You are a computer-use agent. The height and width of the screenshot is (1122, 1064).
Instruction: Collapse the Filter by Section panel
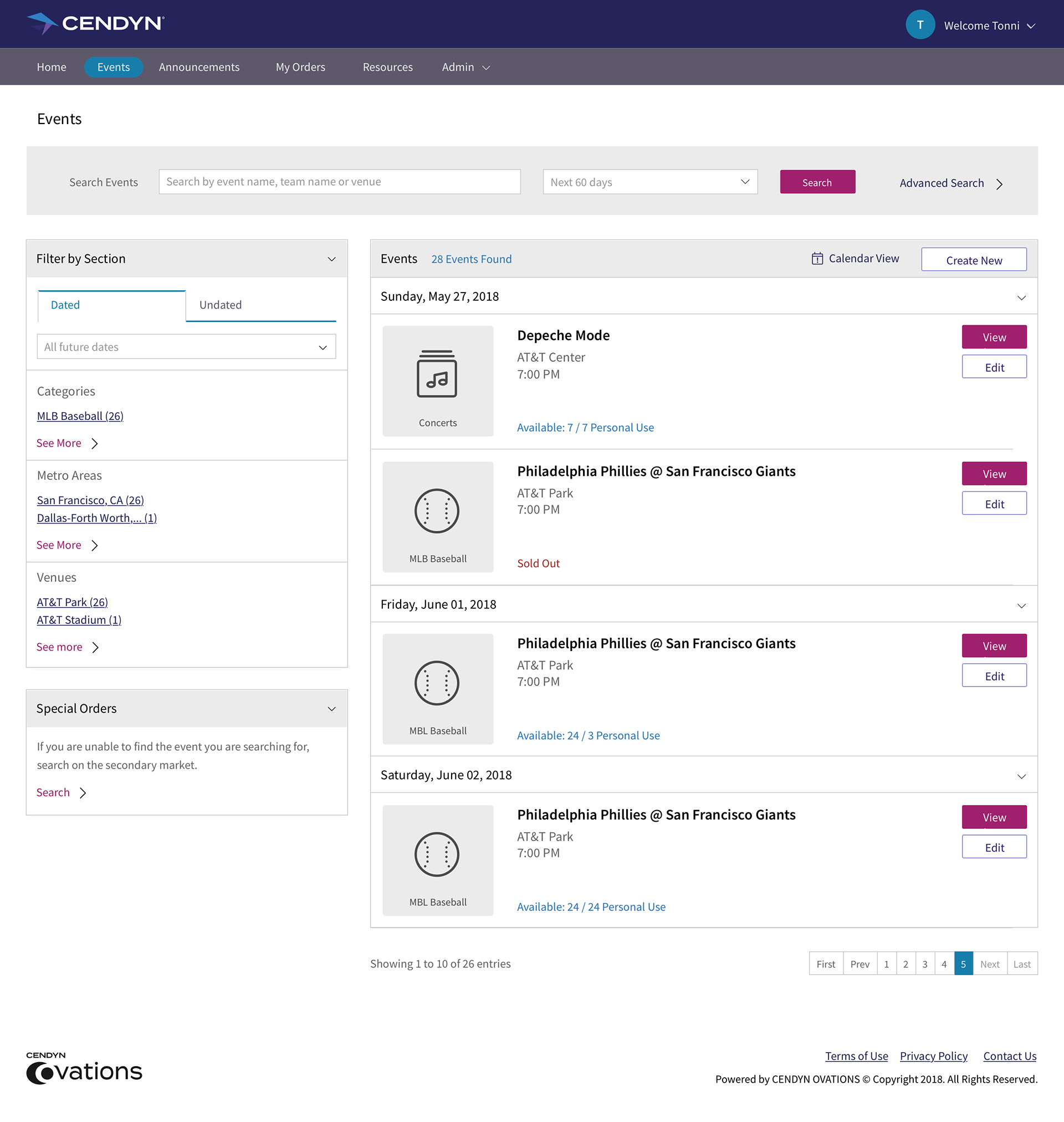332,259
